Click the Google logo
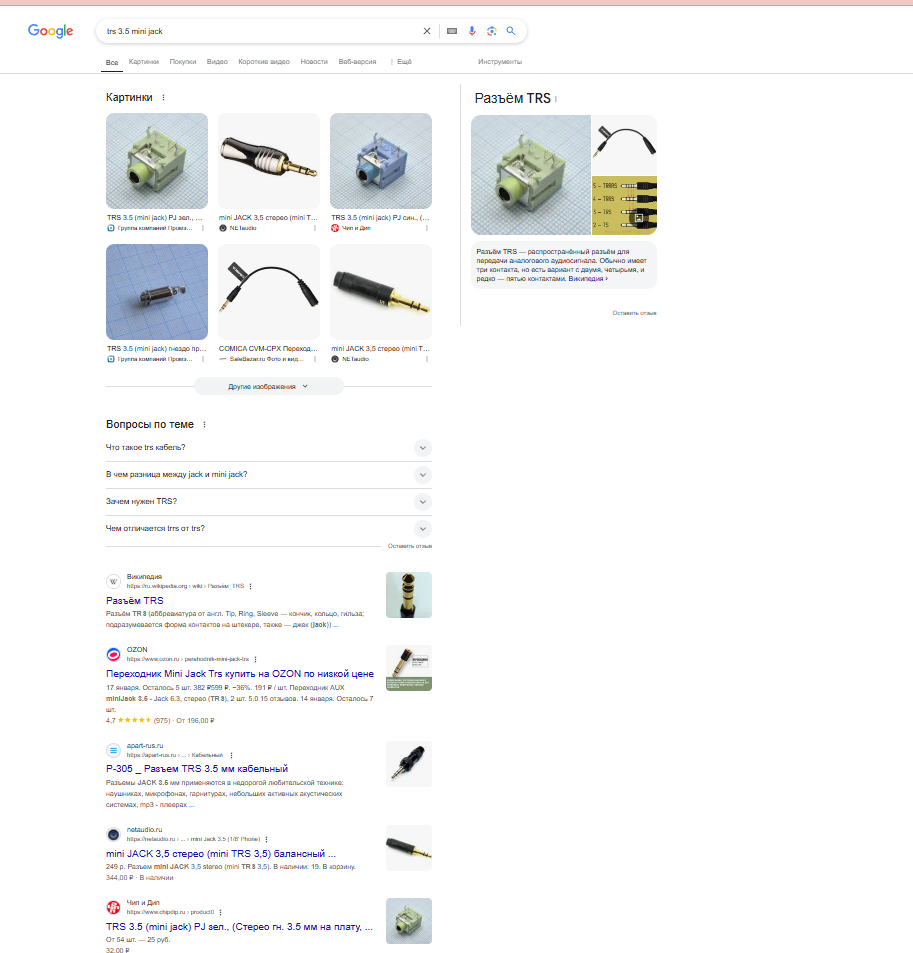Image resolution: width=913 pixels, height=953 pixels. (x=50, y=31)
